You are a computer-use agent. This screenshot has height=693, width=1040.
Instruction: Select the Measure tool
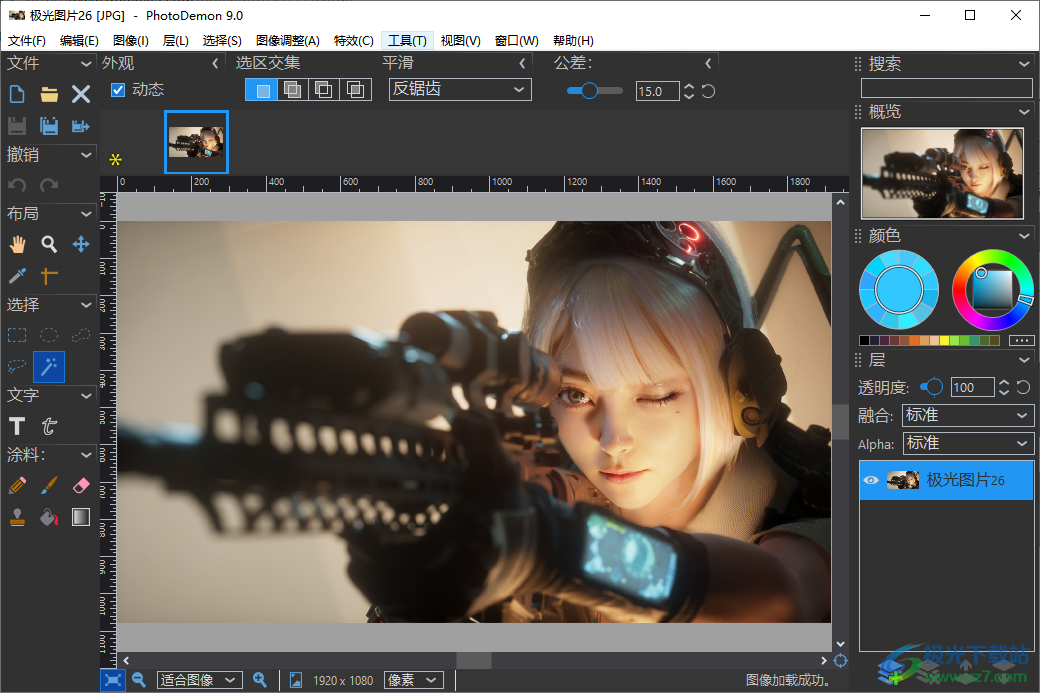(49, 275)
